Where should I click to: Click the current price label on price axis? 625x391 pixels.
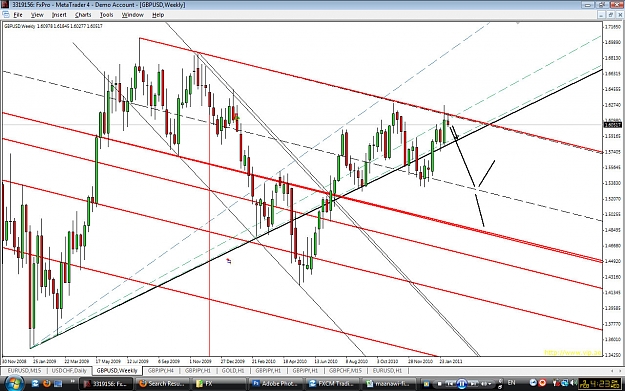[x=613, y=125]
